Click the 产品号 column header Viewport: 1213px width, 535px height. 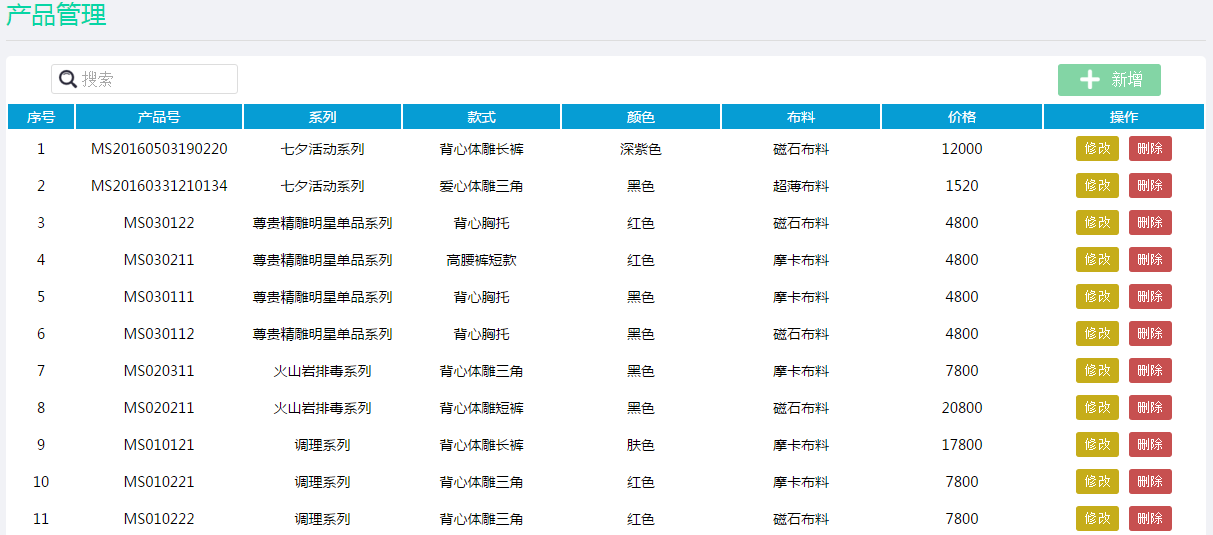[159, 117]
